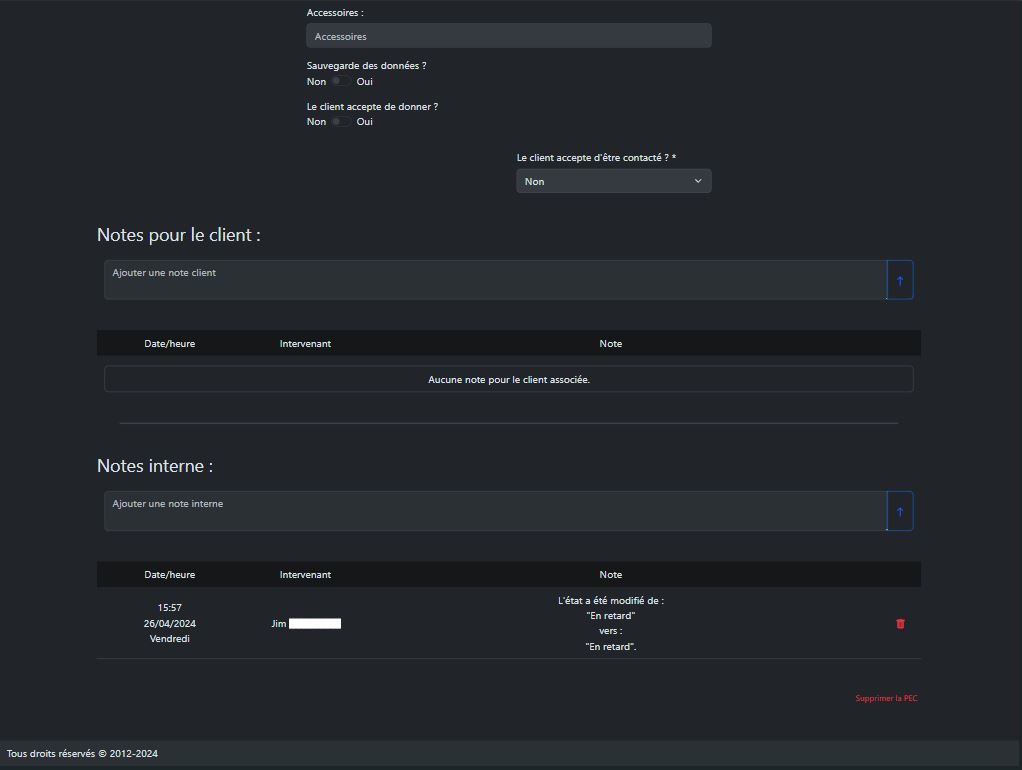
Task: Select the 'Aucune note pour le client associée' row
Action: pyautogui.click(x=508, y=379)
